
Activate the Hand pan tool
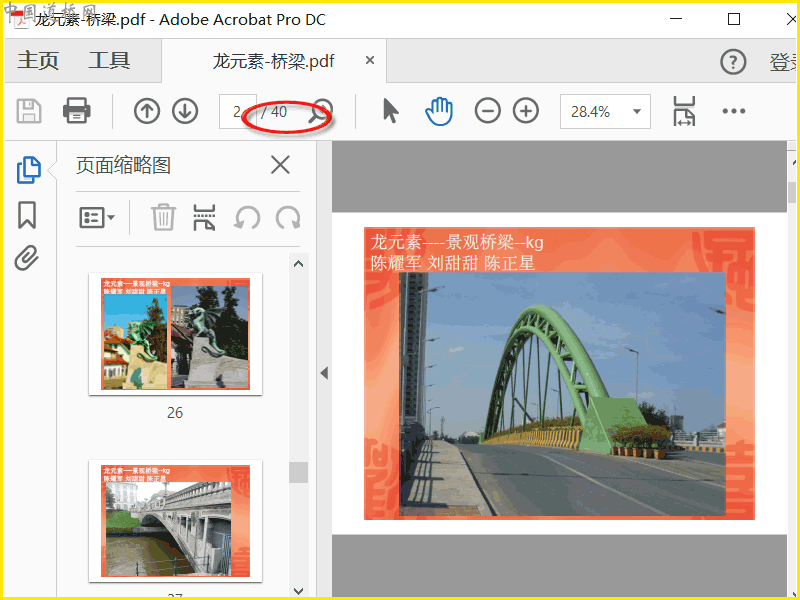[x=439, y=111]
